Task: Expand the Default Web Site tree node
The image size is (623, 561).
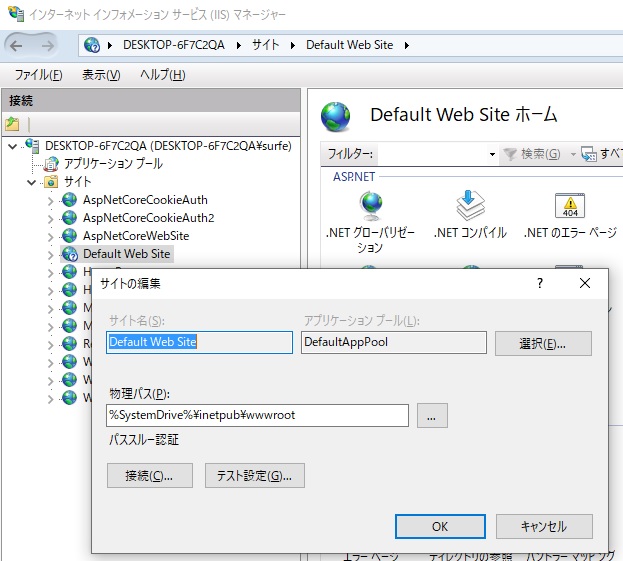Action: click(x=50, y=255)
